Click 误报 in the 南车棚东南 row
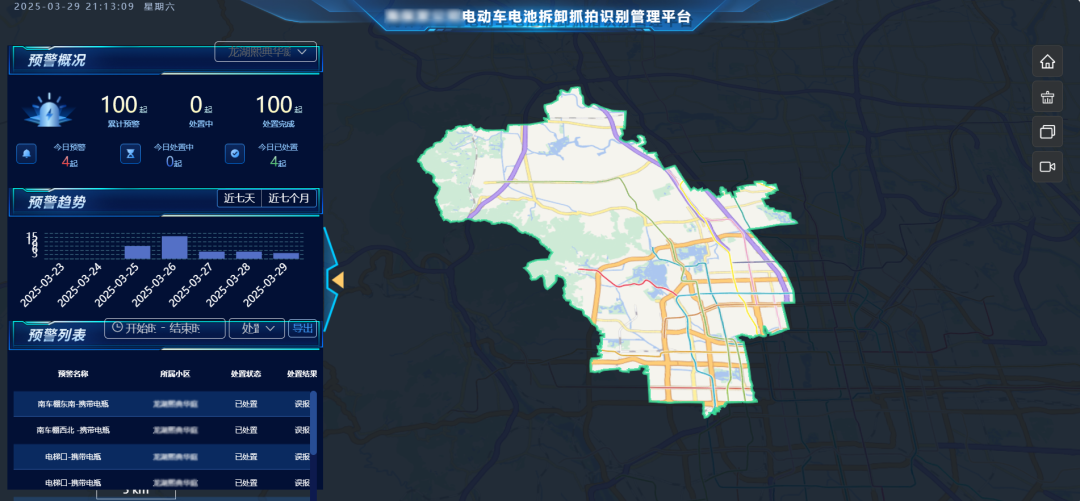The height and width of the screenshot is (501, 1080). 302,404
